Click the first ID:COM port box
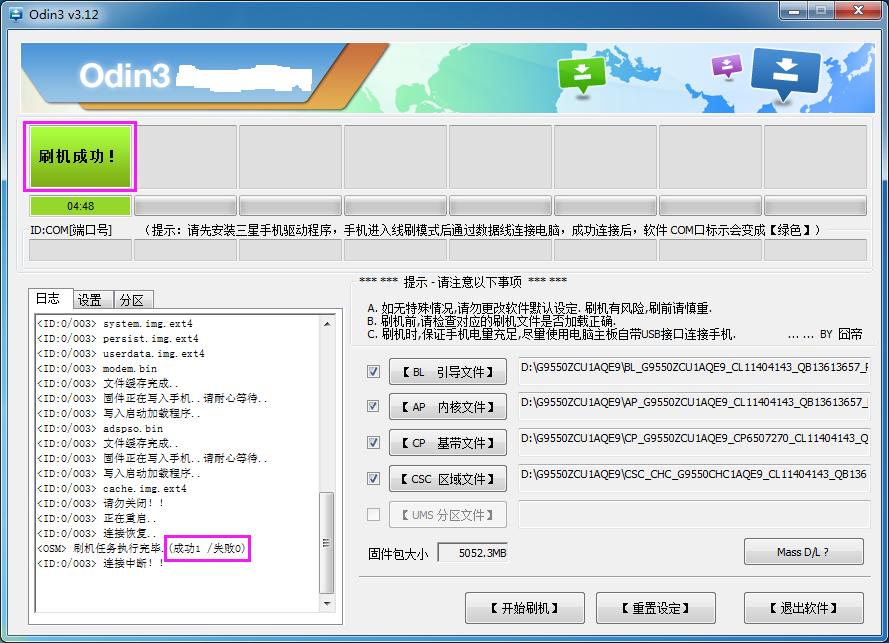Viewport: 889px width, 643px height. 80,249
